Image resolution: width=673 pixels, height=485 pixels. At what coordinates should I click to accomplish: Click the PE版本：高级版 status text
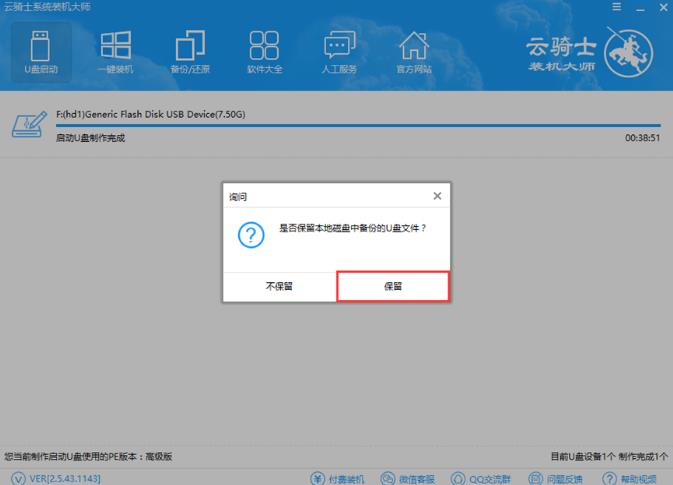pos(88,456)
